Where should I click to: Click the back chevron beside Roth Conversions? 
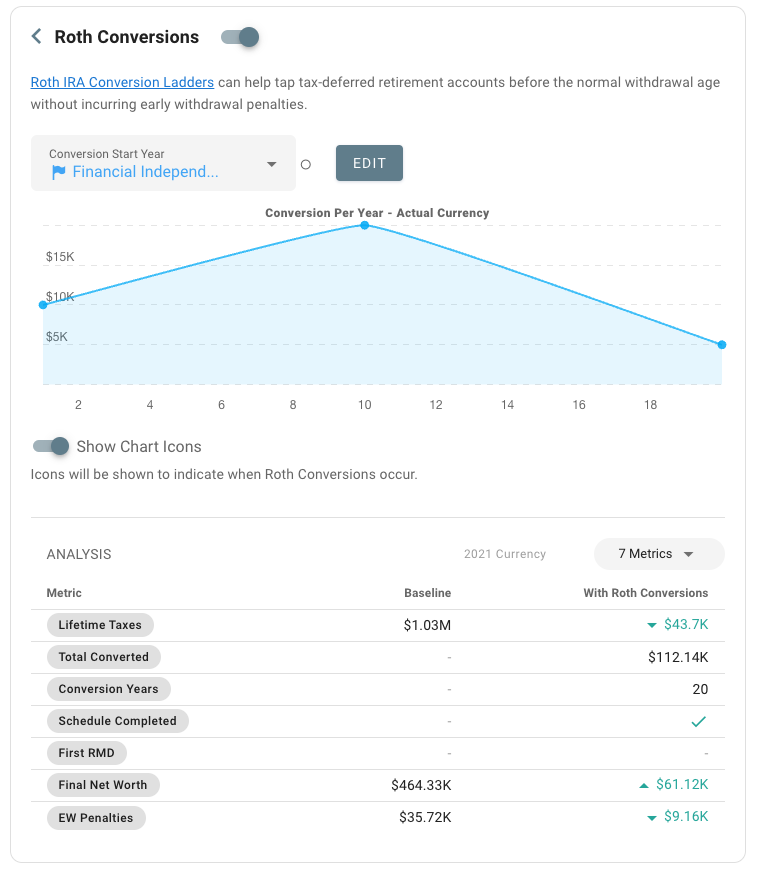(36, 37)
